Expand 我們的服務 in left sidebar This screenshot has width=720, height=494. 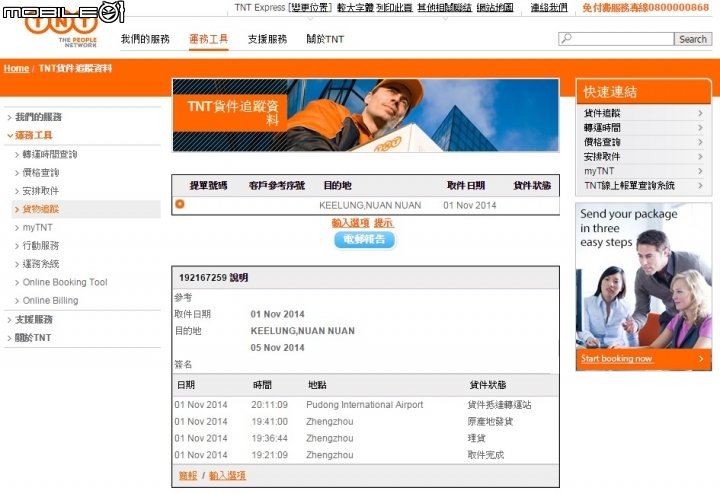38,117
